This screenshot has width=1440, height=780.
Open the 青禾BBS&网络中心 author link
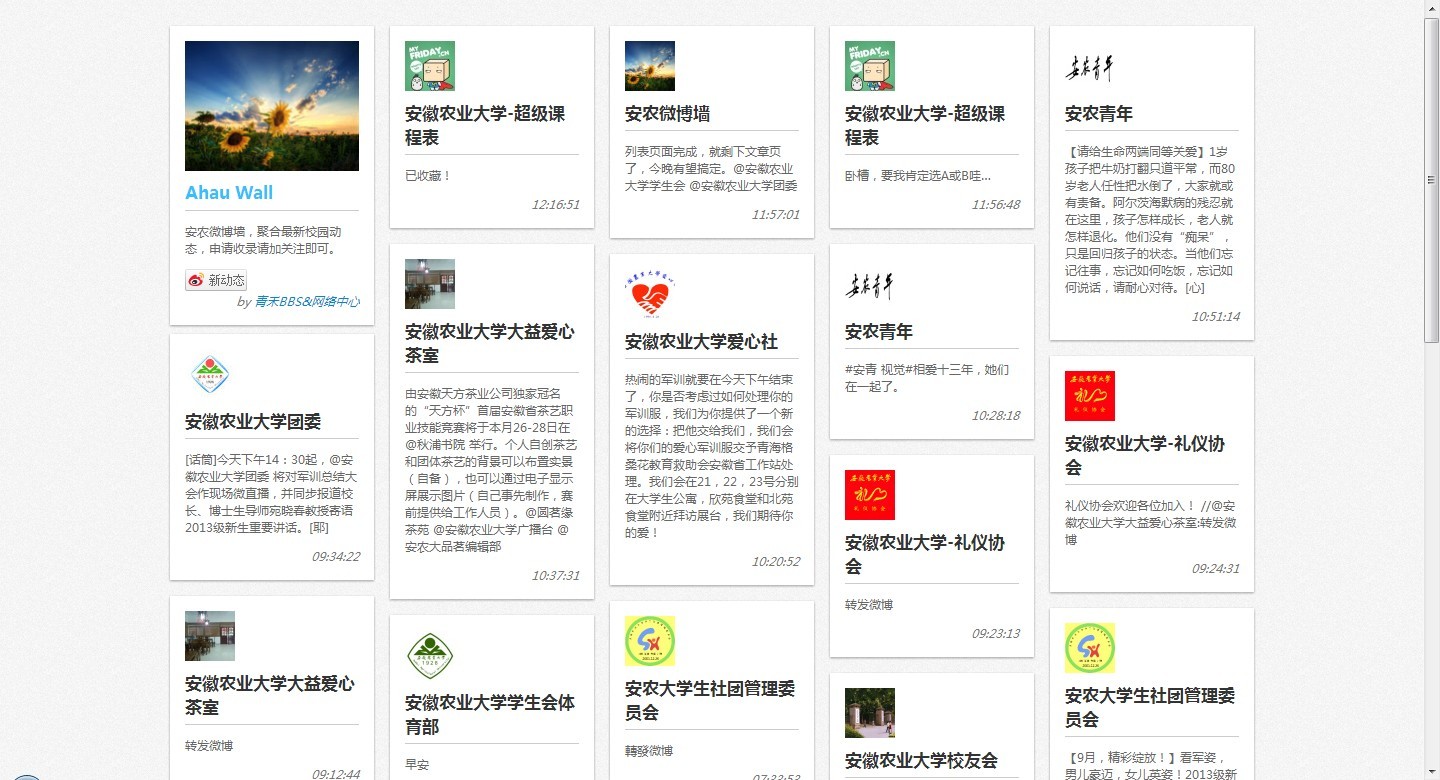point(307,302)
